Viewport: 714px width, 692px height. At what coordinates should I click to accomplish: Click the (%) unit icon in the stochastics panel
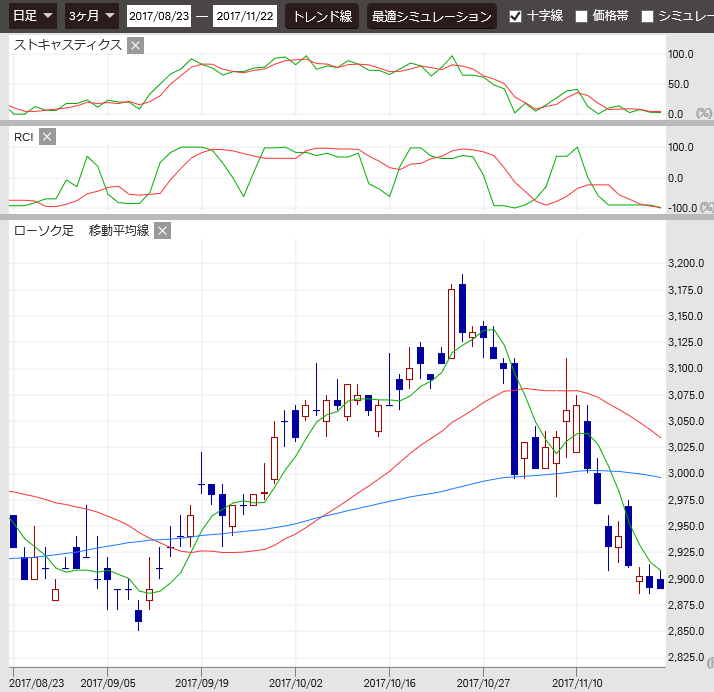(705, 114)
